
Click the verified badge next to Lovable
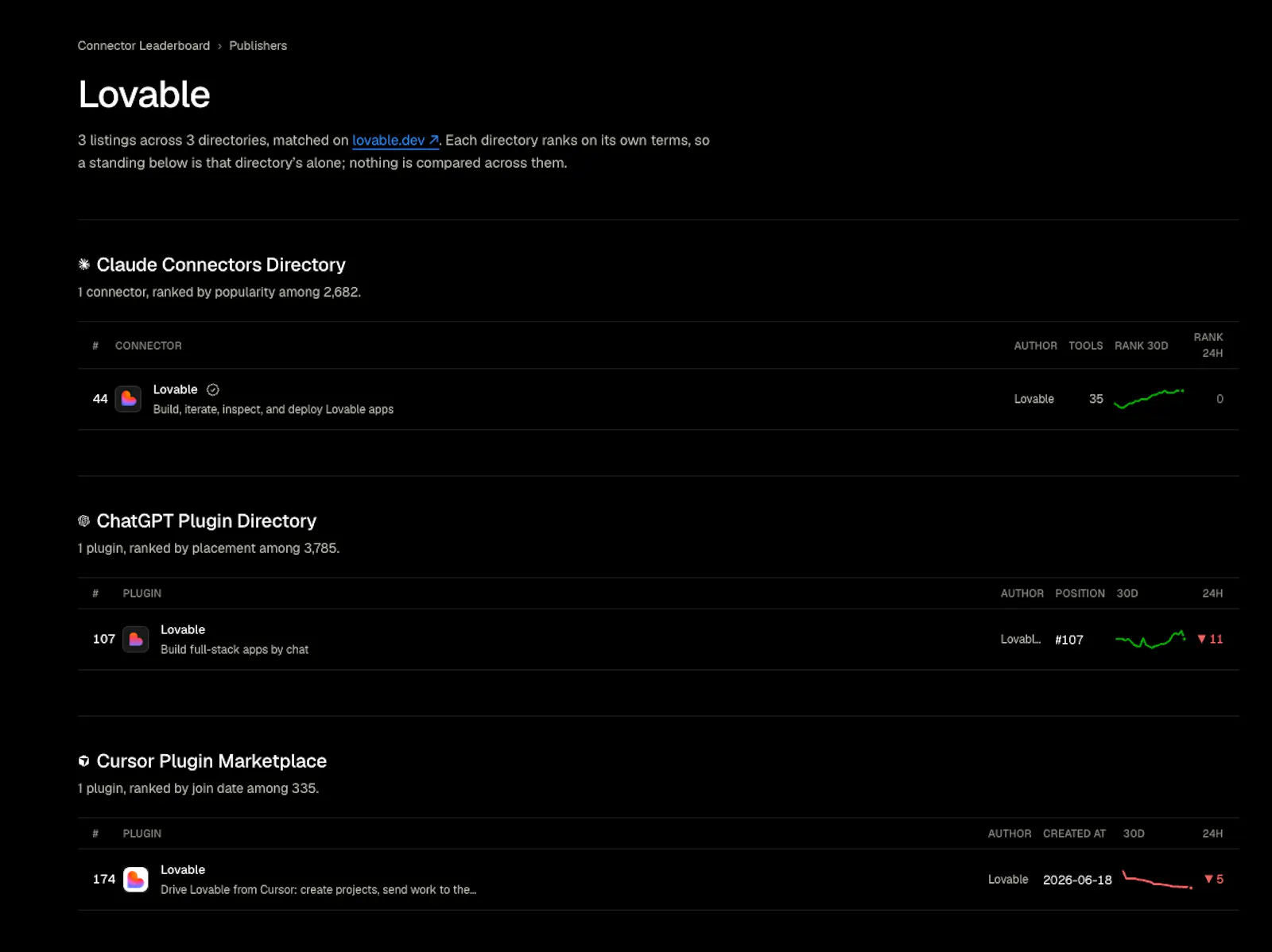click(x=213, y=389)
